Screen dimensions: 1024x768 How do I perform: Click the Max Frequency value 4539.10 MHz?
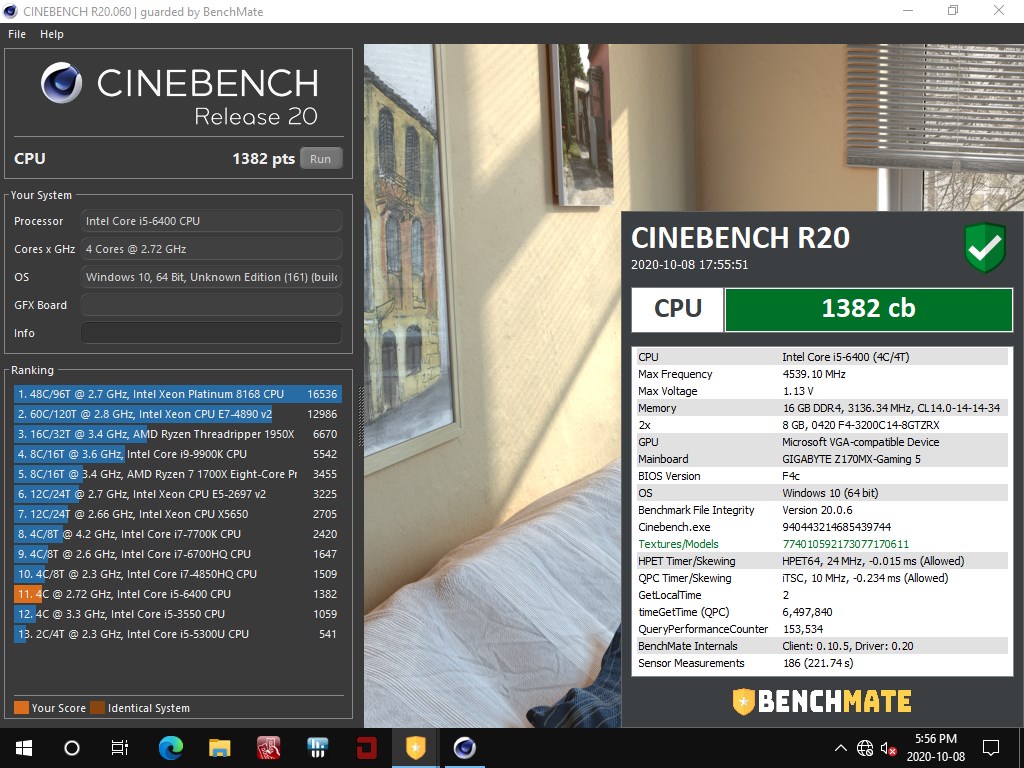point(814,374)
